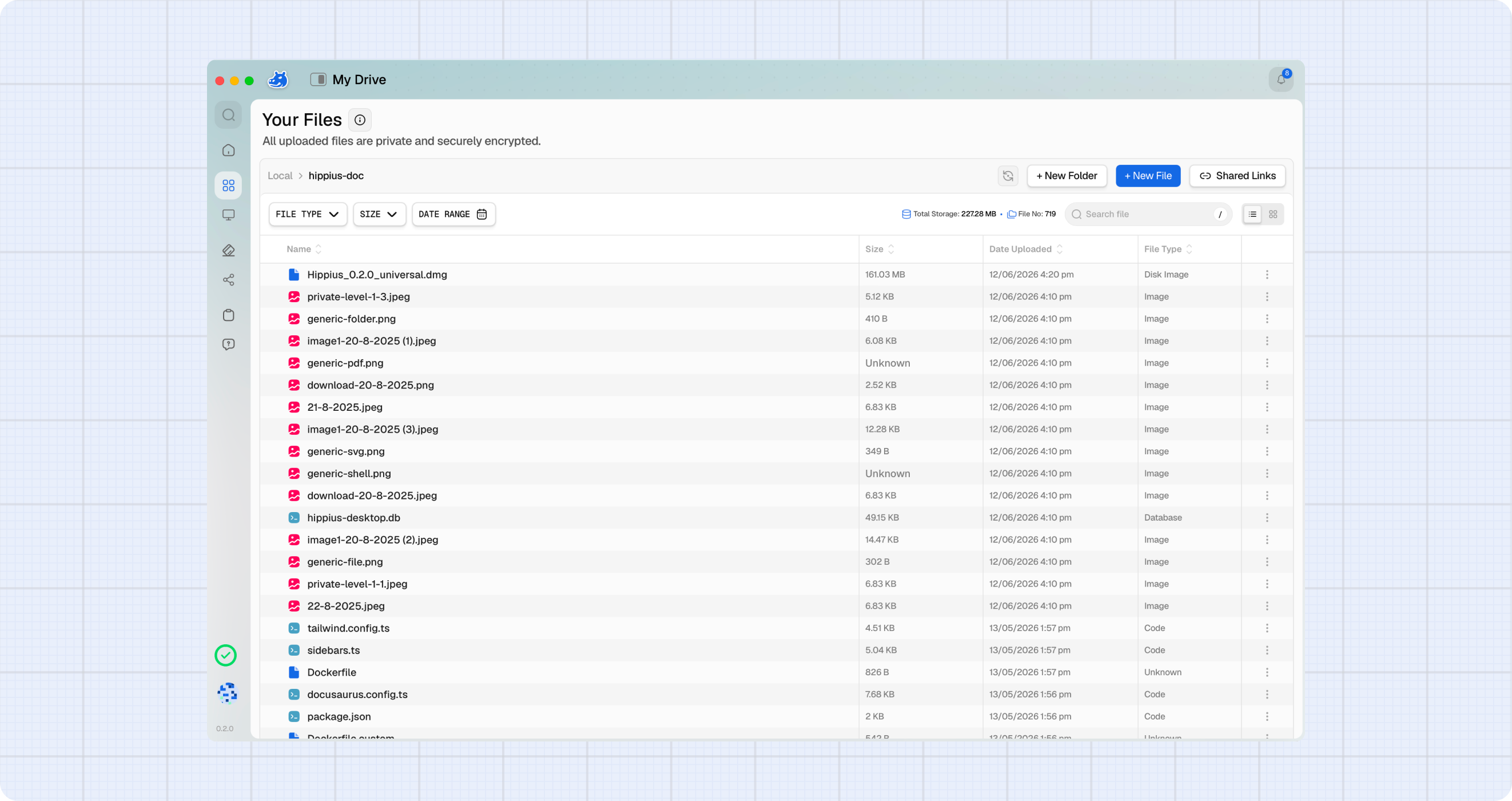Click the New File button
This screenshot has height=801, width=1512.
pyautogui.click(x=1148, y=176)
